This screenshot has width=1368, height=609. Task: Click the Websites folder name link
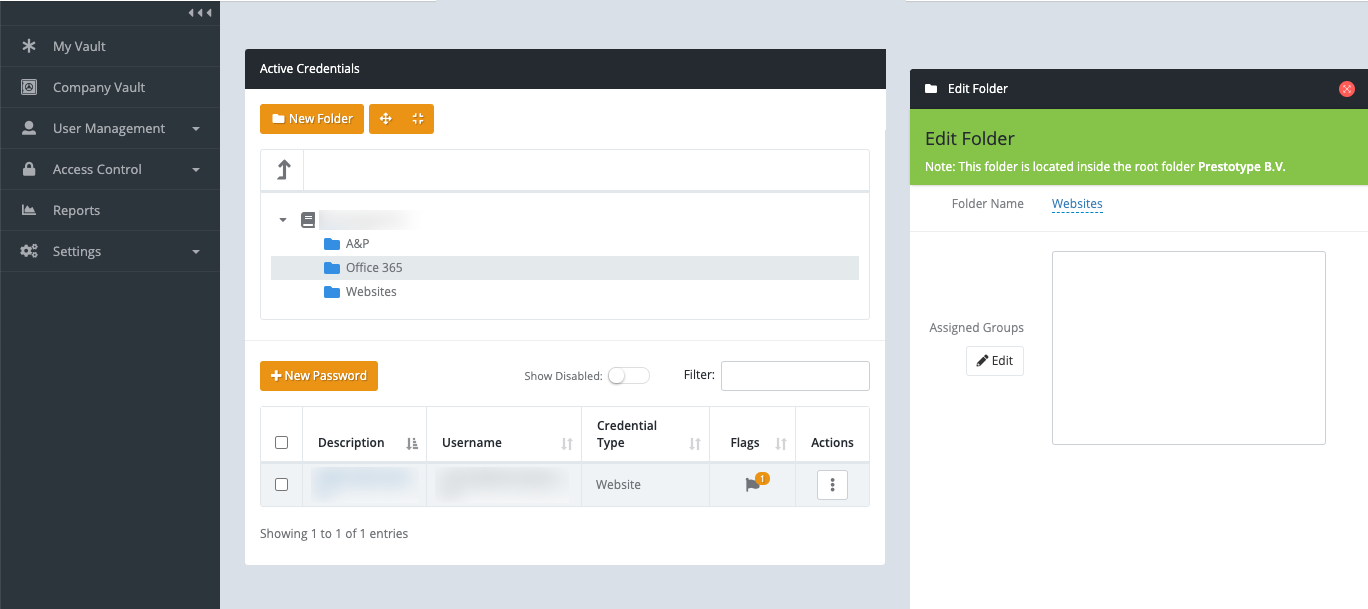pyautogui.click(x=1077, y=204)
